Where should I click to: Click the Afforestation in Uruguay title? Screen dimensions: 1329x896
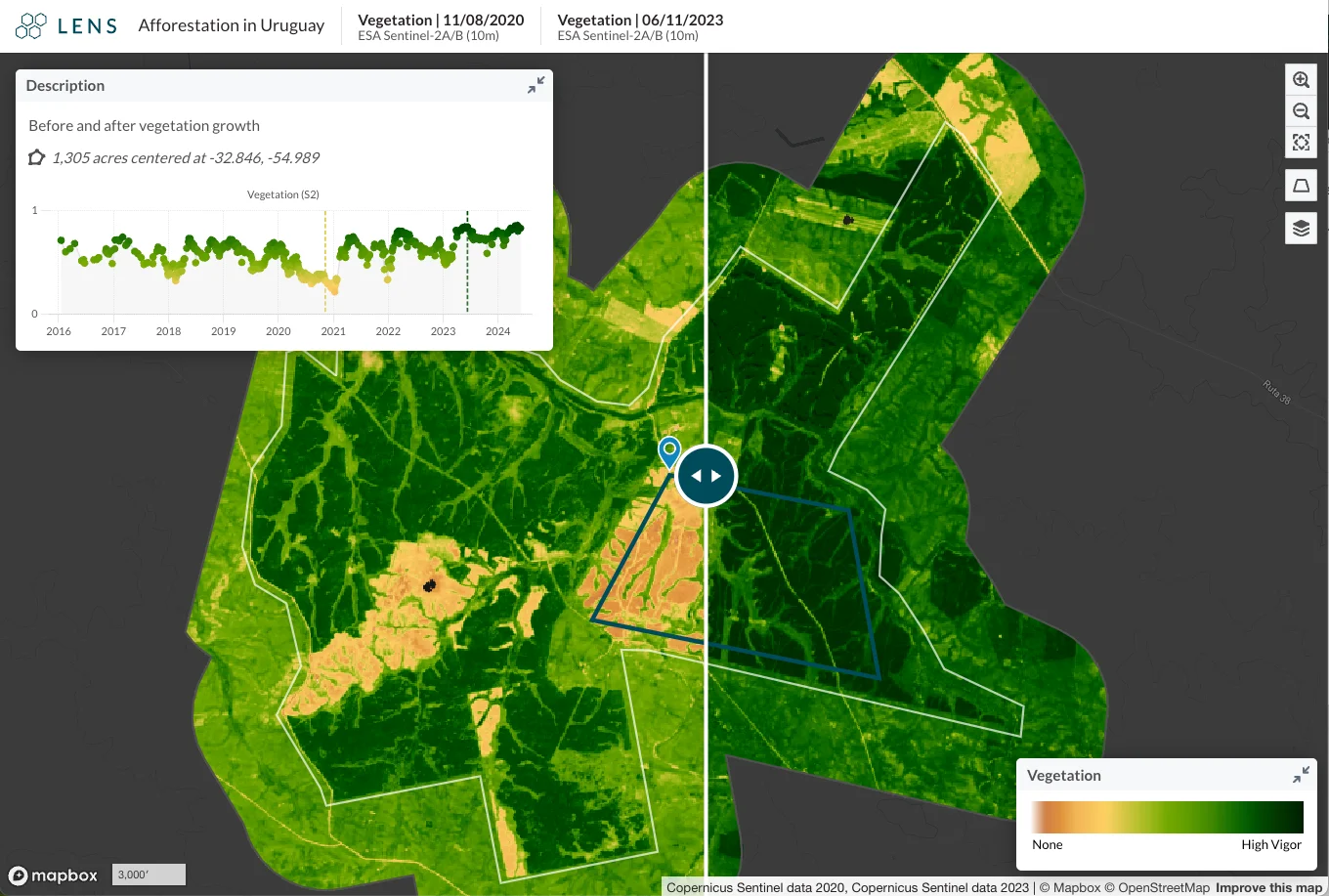232,25
